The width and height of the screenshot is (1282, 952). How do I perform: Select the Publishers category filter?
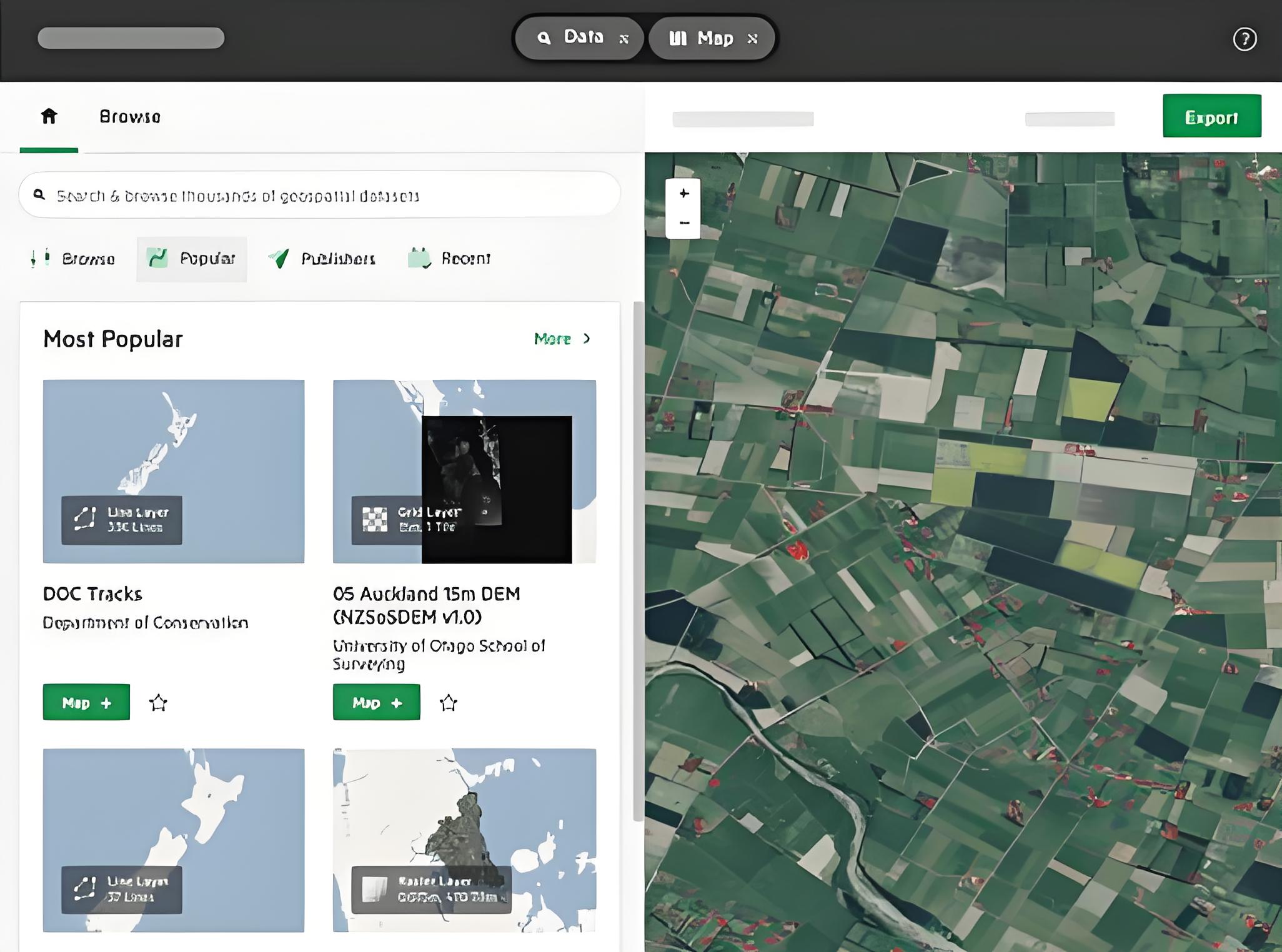pos(322,259)
